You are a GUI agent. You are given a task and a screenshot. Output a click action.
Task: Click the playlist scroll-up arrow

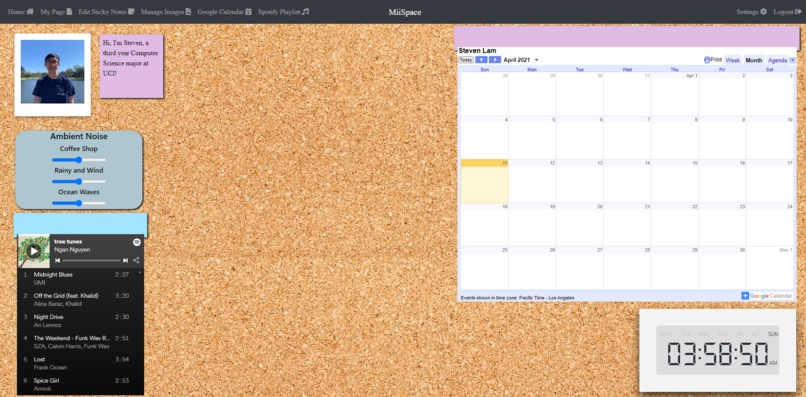coord(140,273)
